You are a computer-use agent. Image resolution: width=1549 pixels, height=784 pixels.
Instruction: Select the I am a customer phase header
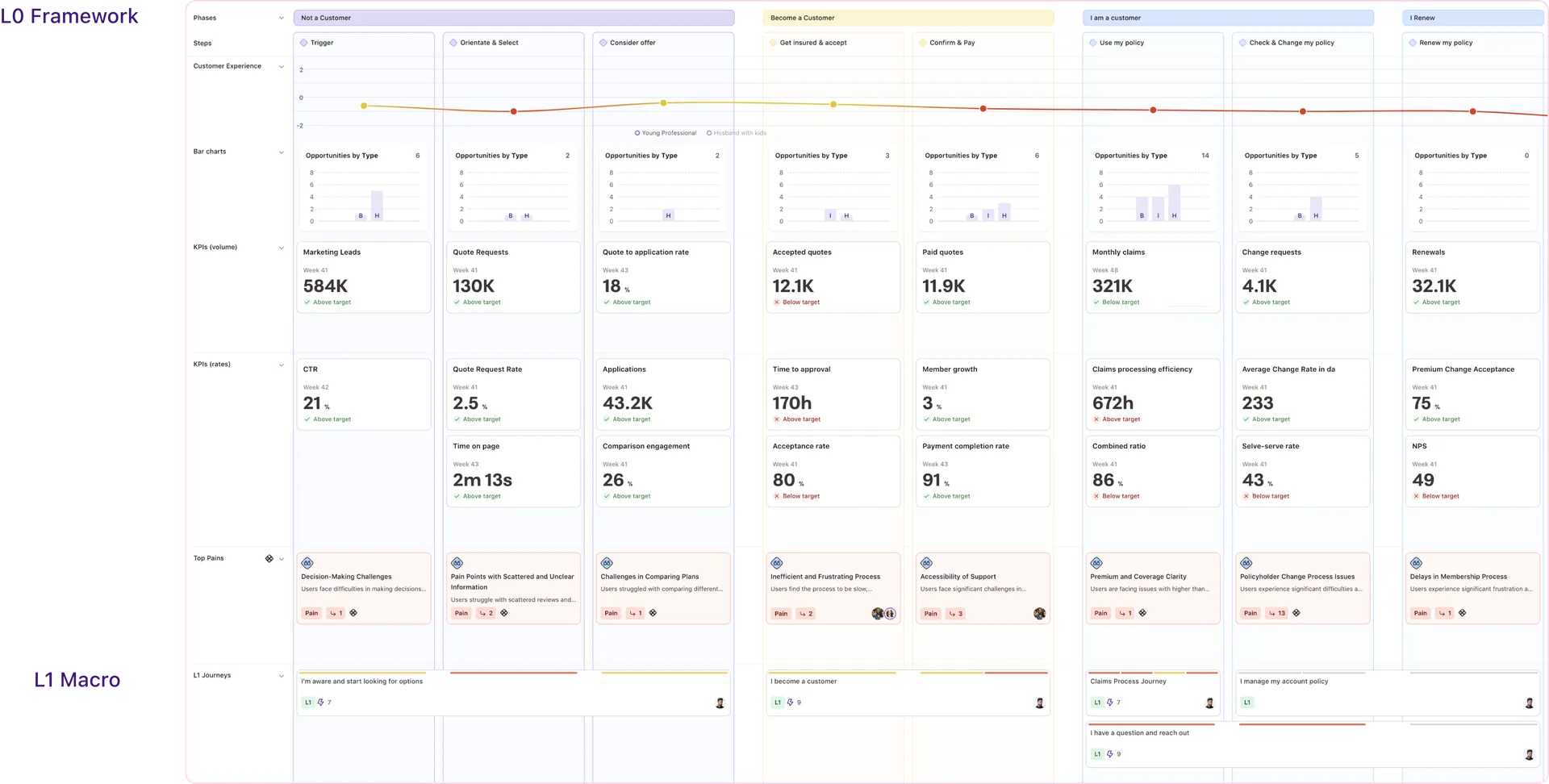click(x=1228, y=18)
